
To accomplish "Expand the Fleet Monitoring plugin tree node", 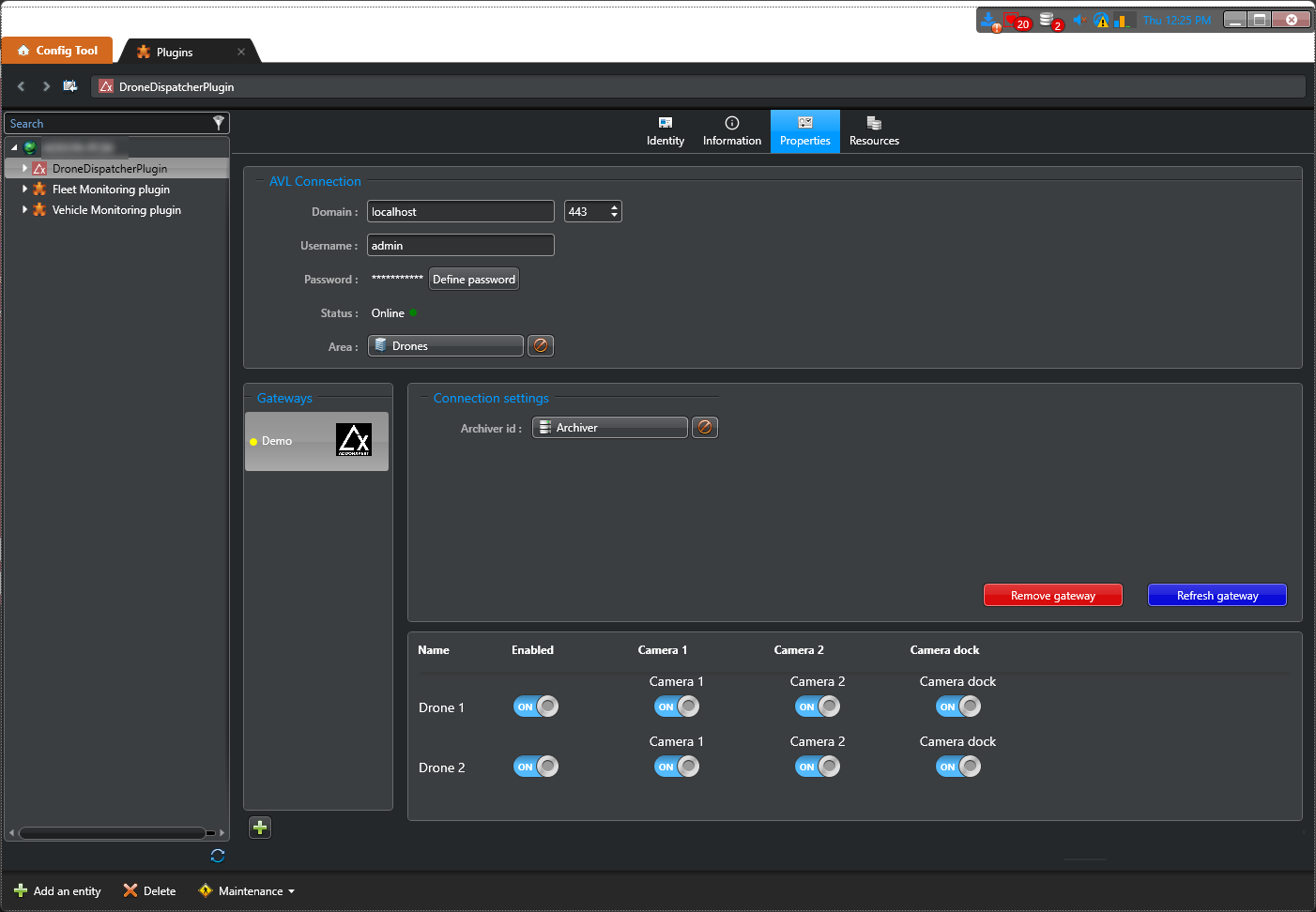I will pyautogui.click(x=24, y=189).
